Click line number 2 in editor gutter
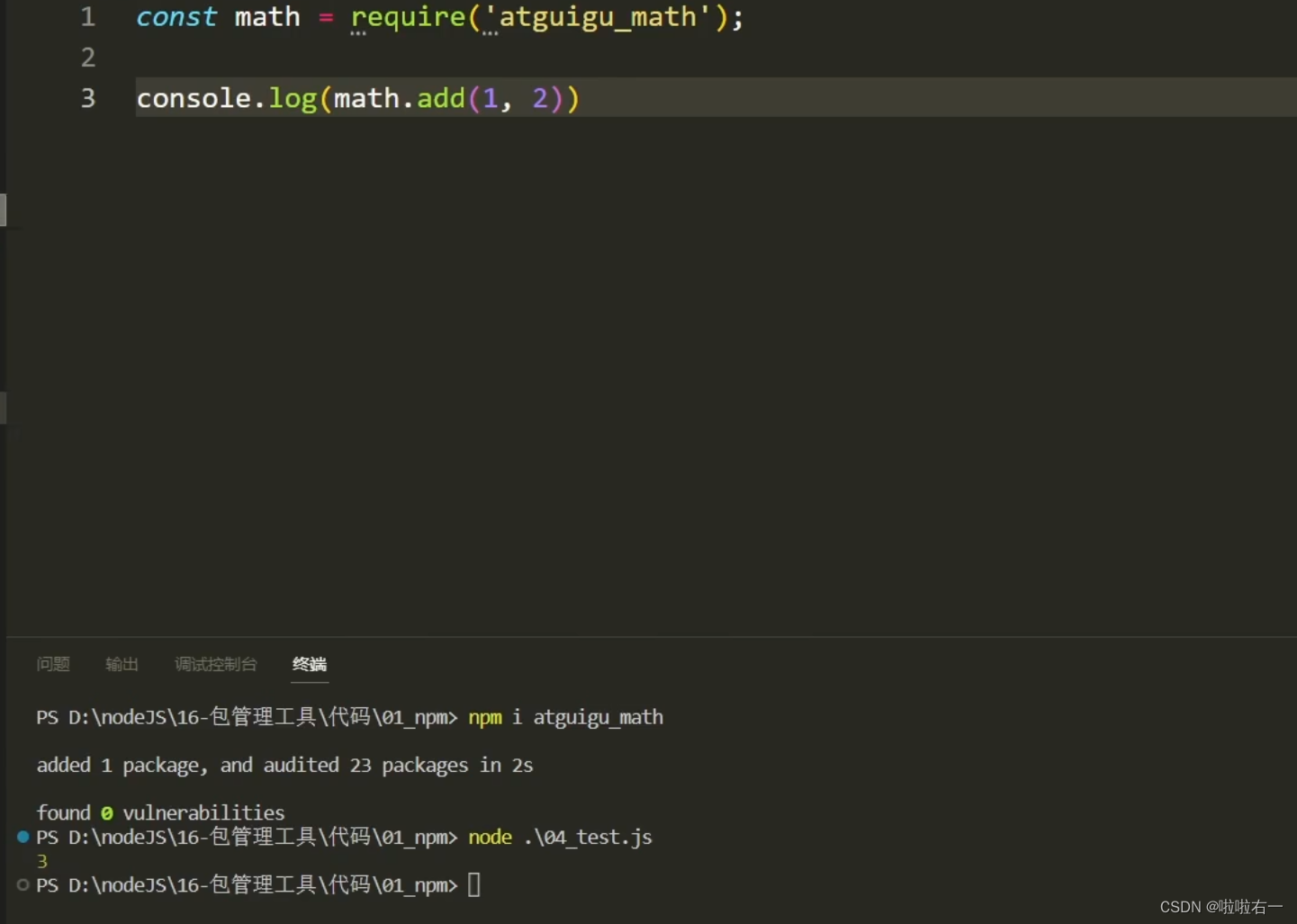The width and height of the screenshot is (1297, 924). (87, 58)
